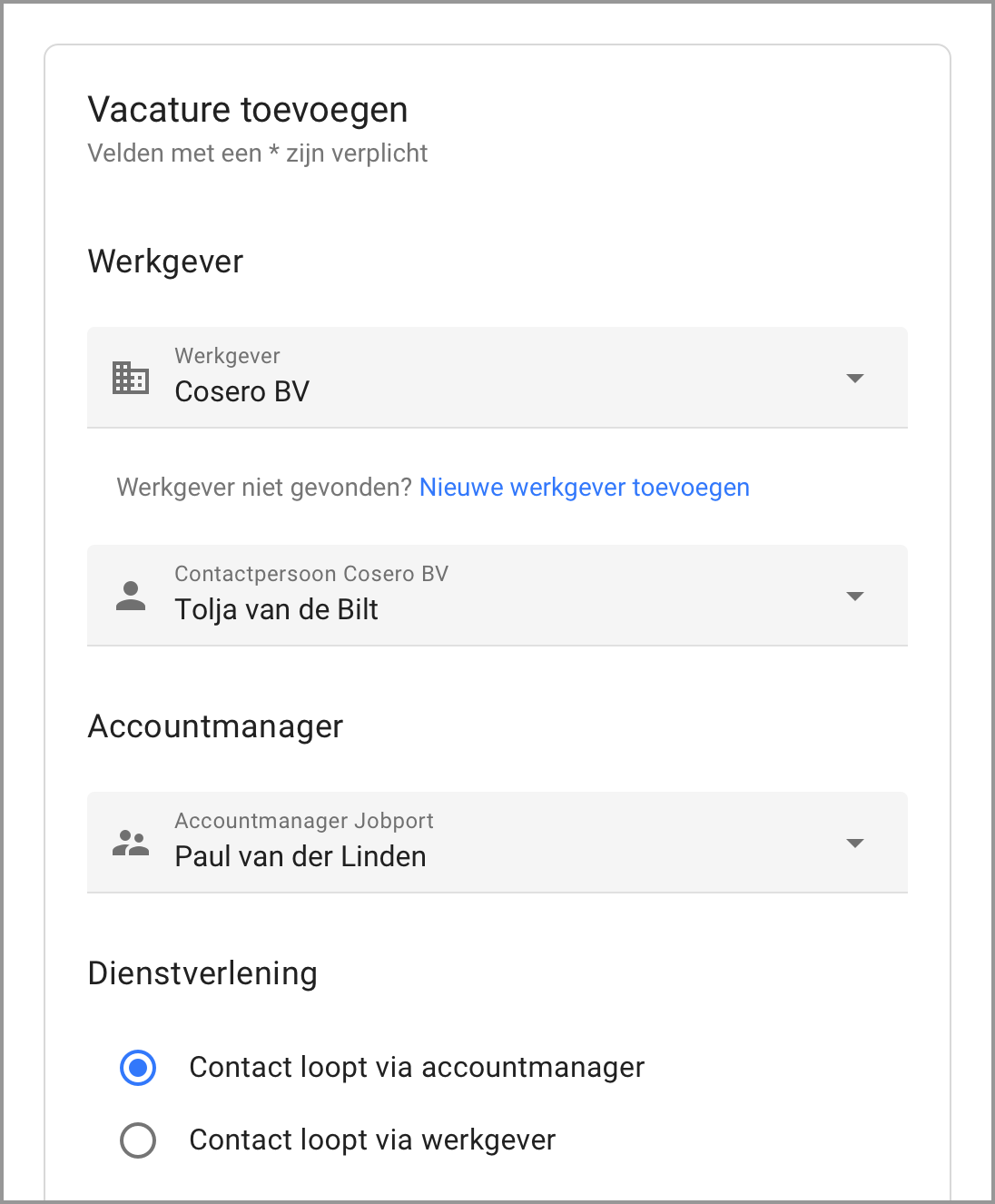
Task: Click the 'Accountmanager Jobport' field label
Action: click(x=304, y=821)
